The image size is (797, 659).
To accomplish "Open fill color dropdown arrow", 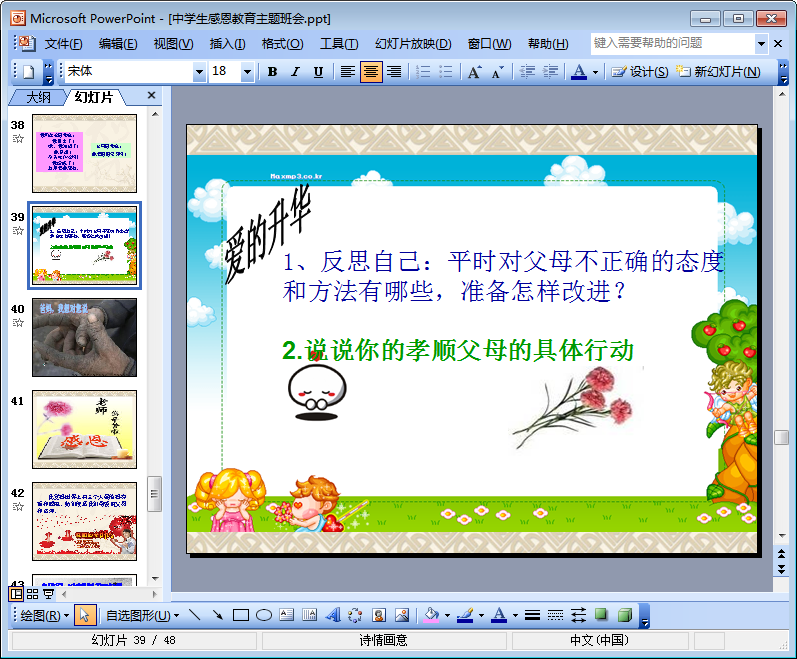I will 447,616.
